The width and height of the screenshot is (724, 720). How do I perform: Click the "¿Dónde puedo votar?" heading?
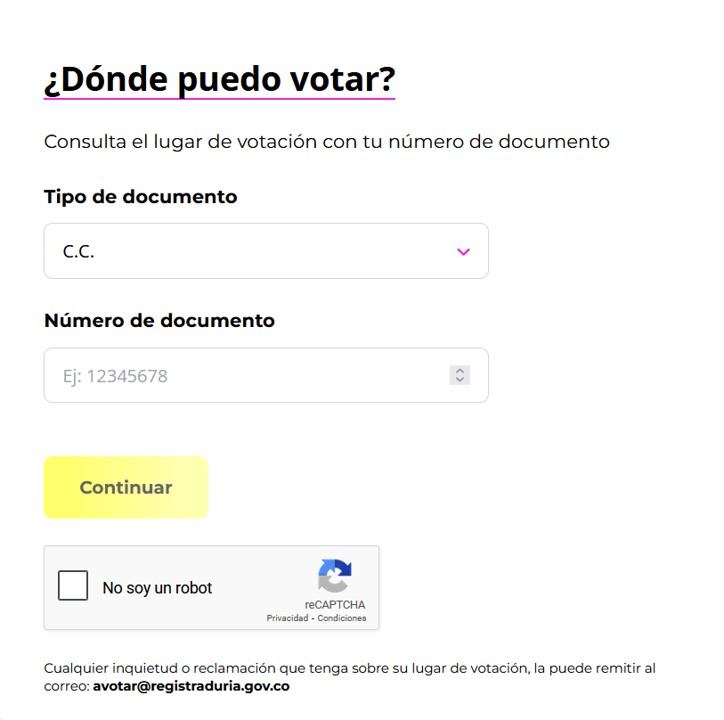point(219,79)
